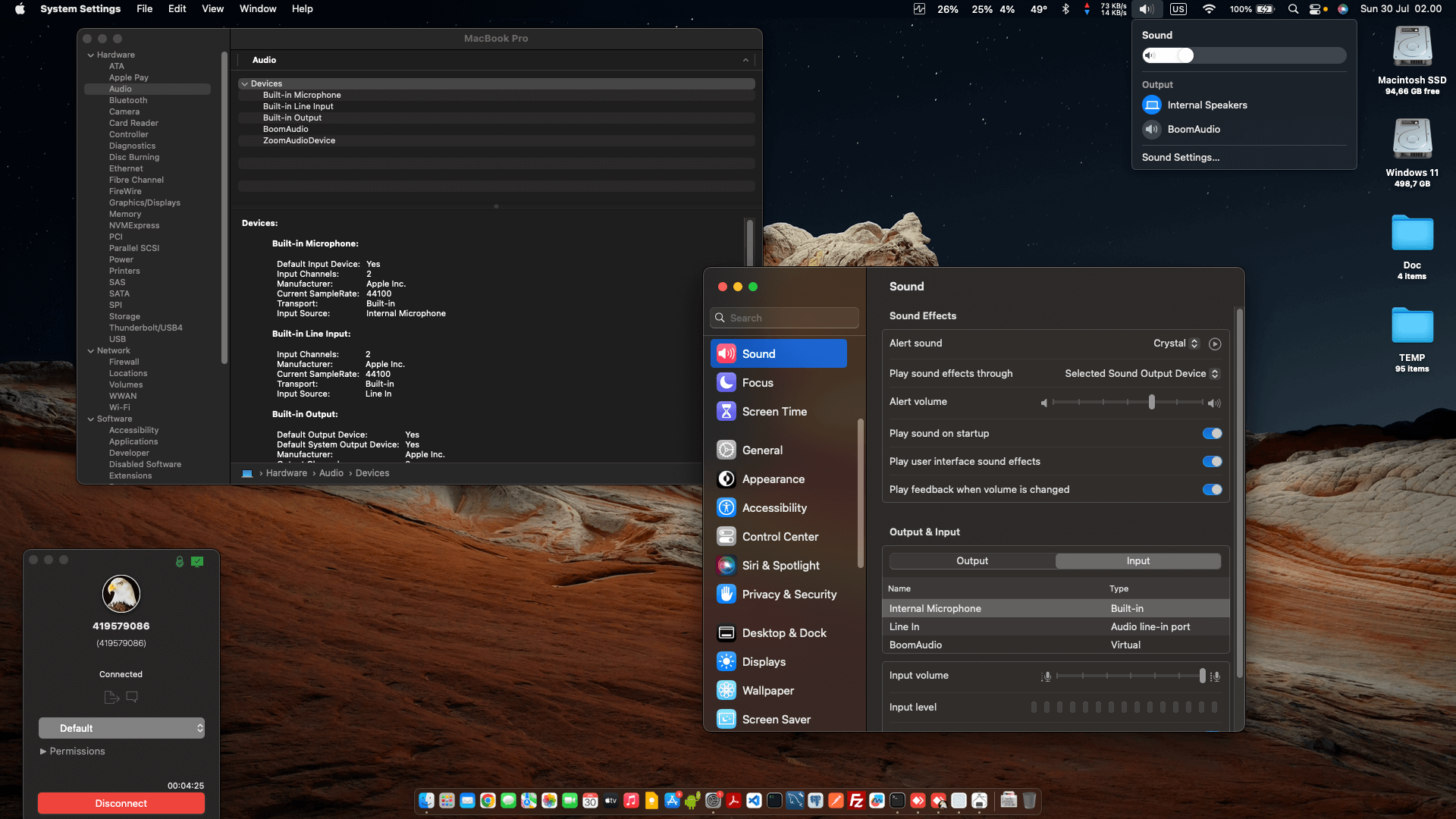Open Adobe Acrobat from the Dock
Image resolution: width=1456 pixels, height=819 pixels.
(733, 801)
